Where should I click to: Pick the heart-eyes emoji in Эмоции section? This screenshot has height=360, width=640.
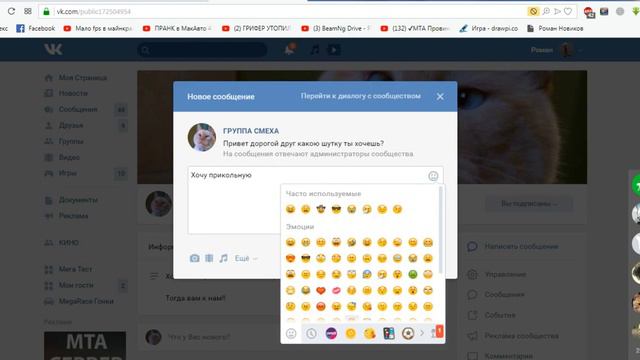coord(290,258)
